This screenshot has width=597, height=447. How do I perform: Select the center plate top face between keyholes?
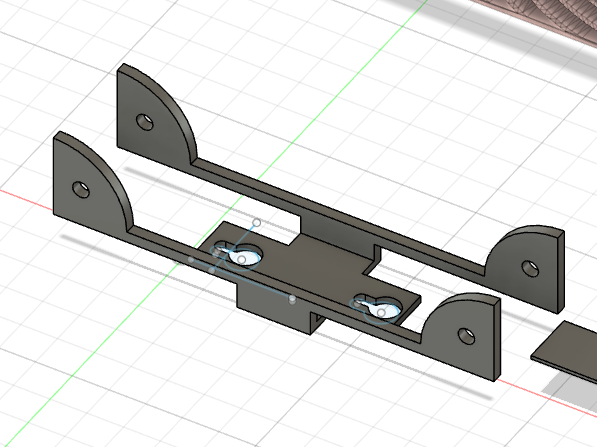(312, 268)
